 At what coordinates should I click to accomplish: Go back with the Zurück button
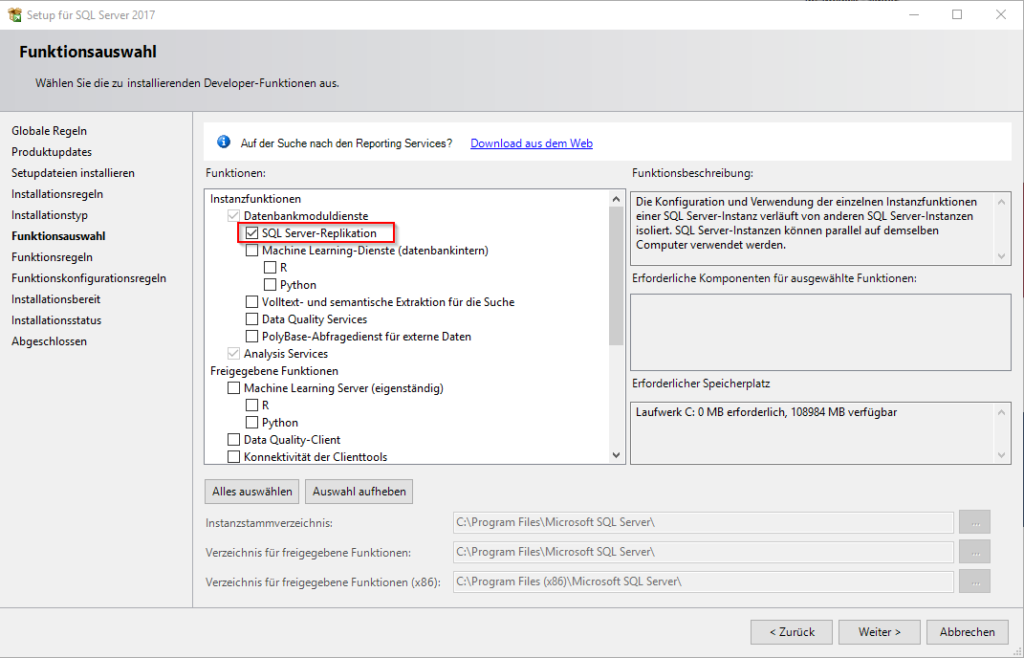coord(792,632)
